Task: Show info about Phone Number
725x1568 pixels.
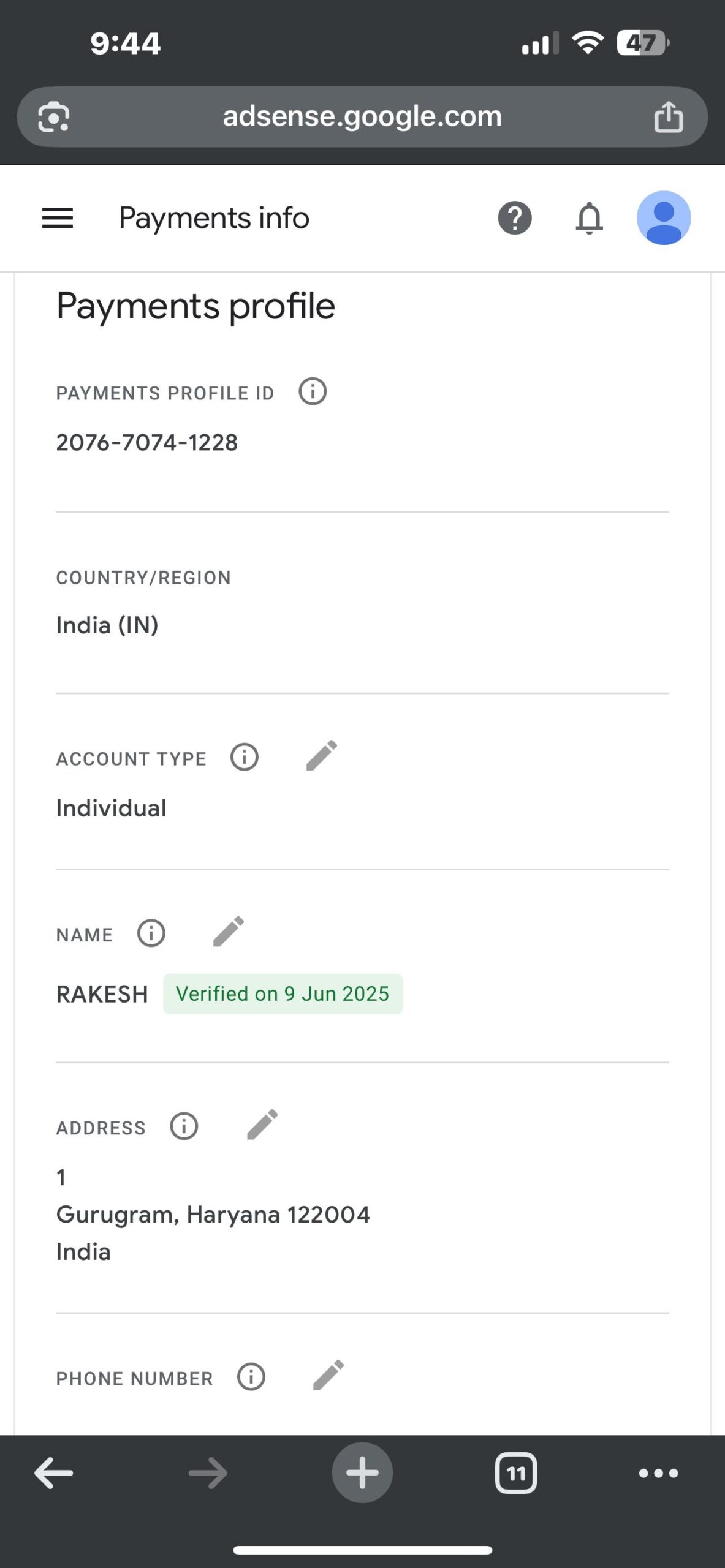Action: (x=251, y=1378)
